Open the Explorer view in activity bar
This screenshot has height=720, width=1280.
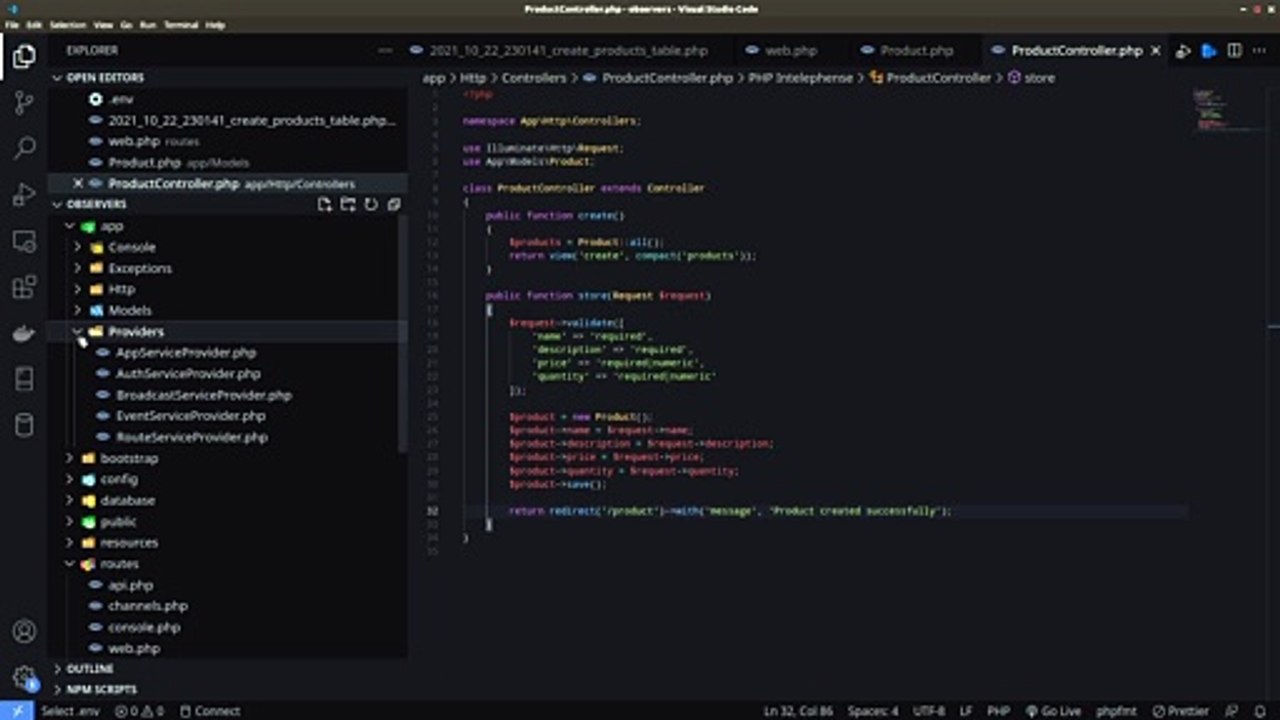click(24, 57)
